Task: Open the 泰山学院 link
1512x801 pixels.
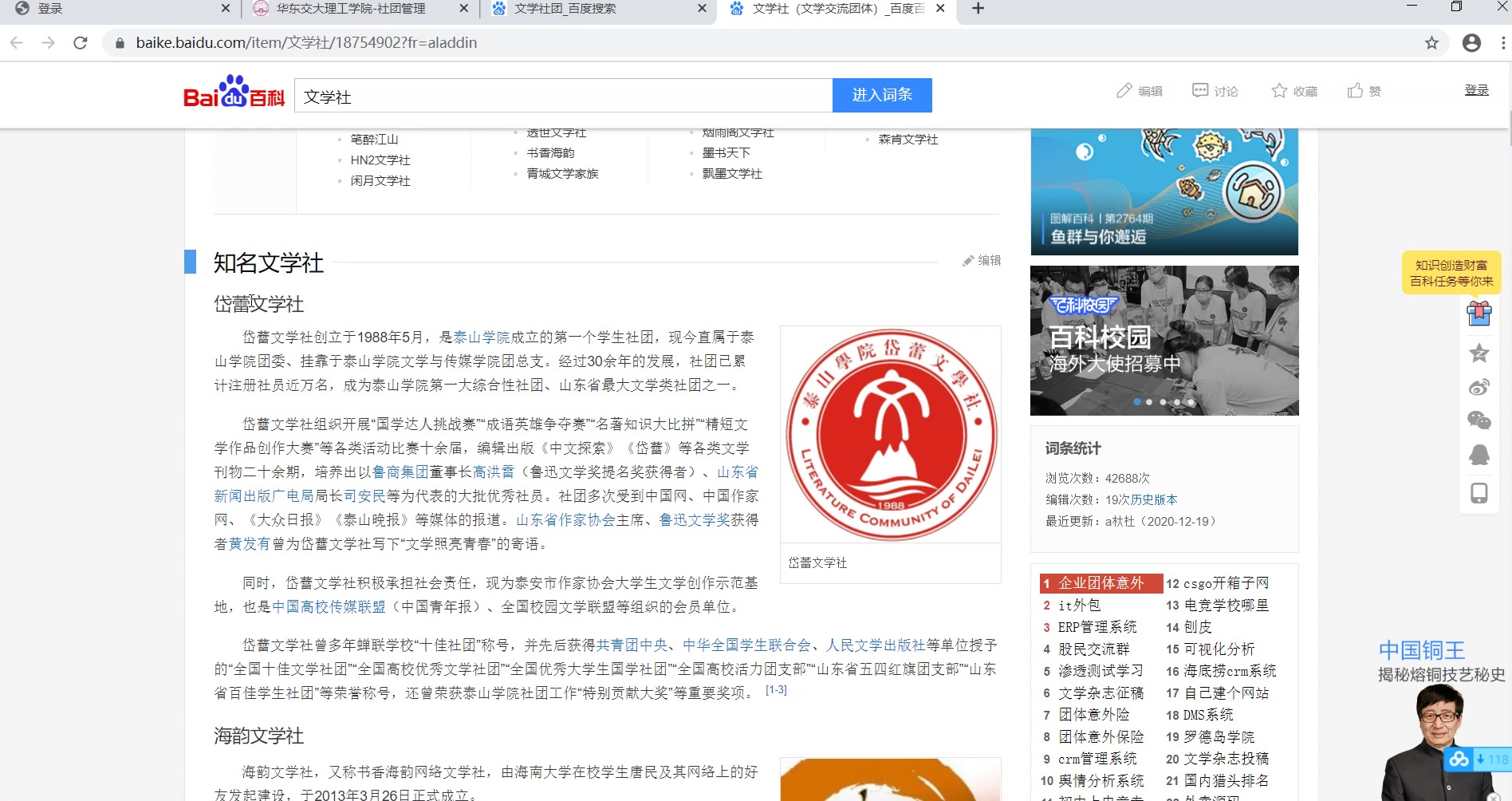Action: 482,337
